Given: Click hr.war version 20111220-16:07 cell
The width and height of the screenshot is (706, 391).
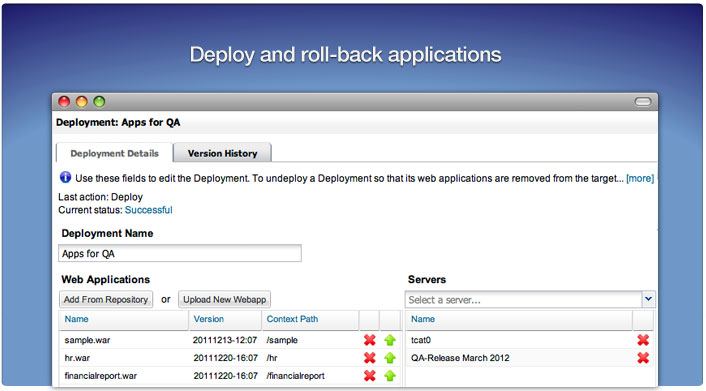Looking at the screenshot, I should coord(226,358).
